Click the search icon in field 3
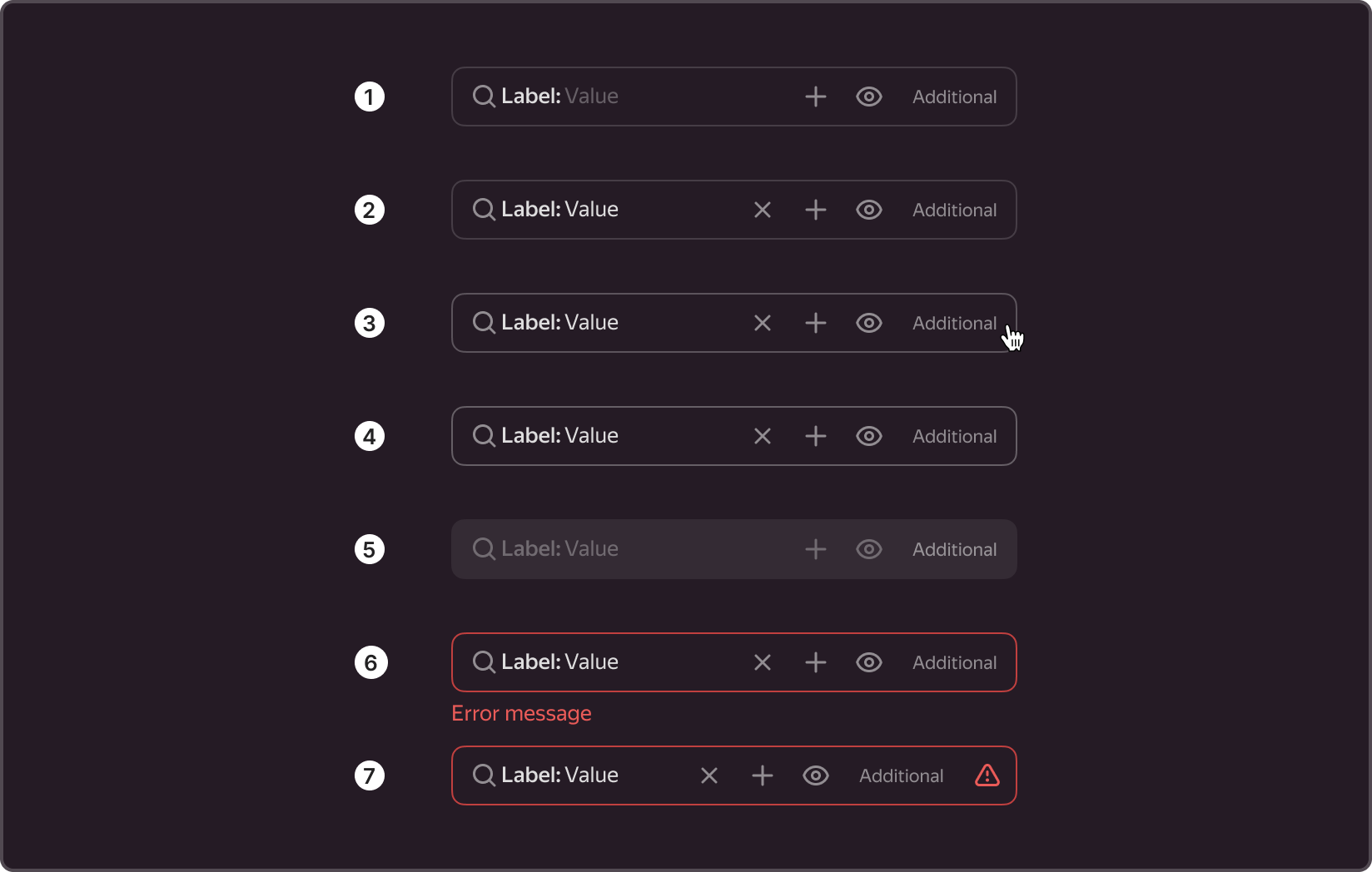The image size is (1372, 872). 484,323
